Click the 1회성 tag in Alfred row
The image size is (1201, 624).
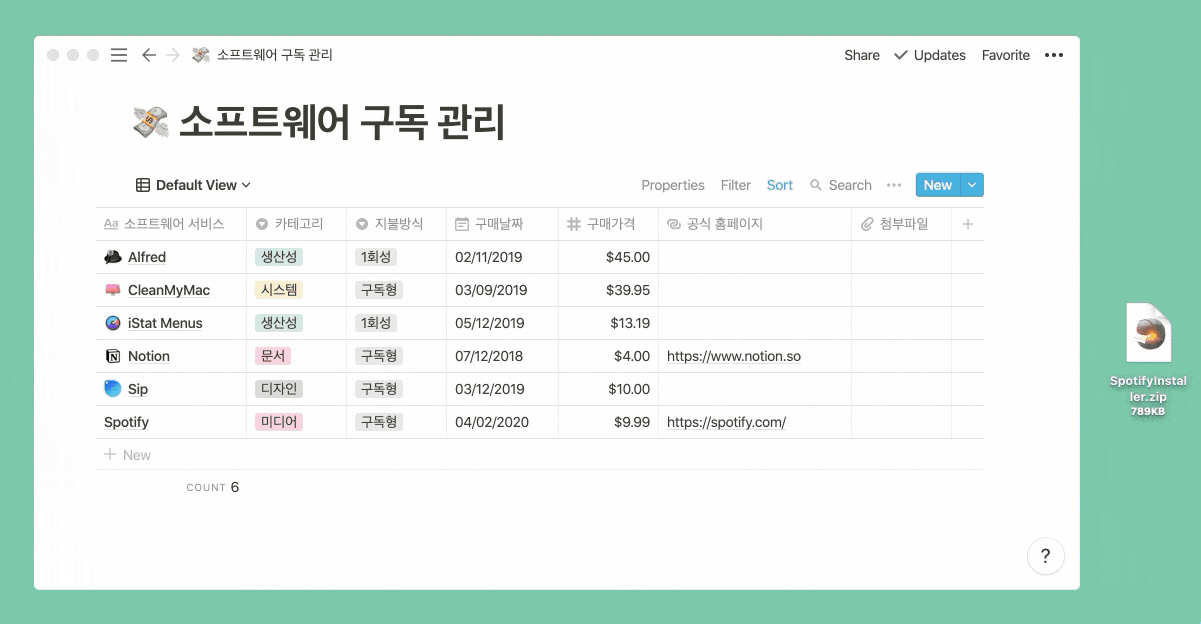[376, 257]
